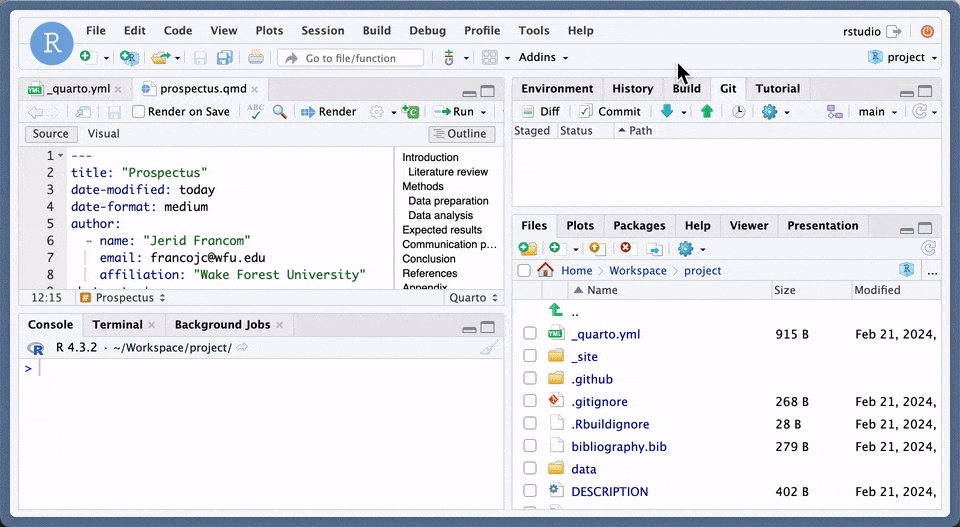Viewport: 960px width, 527px height.
Task: Open the project menu dropdown at top right
Action: (904, 58)
